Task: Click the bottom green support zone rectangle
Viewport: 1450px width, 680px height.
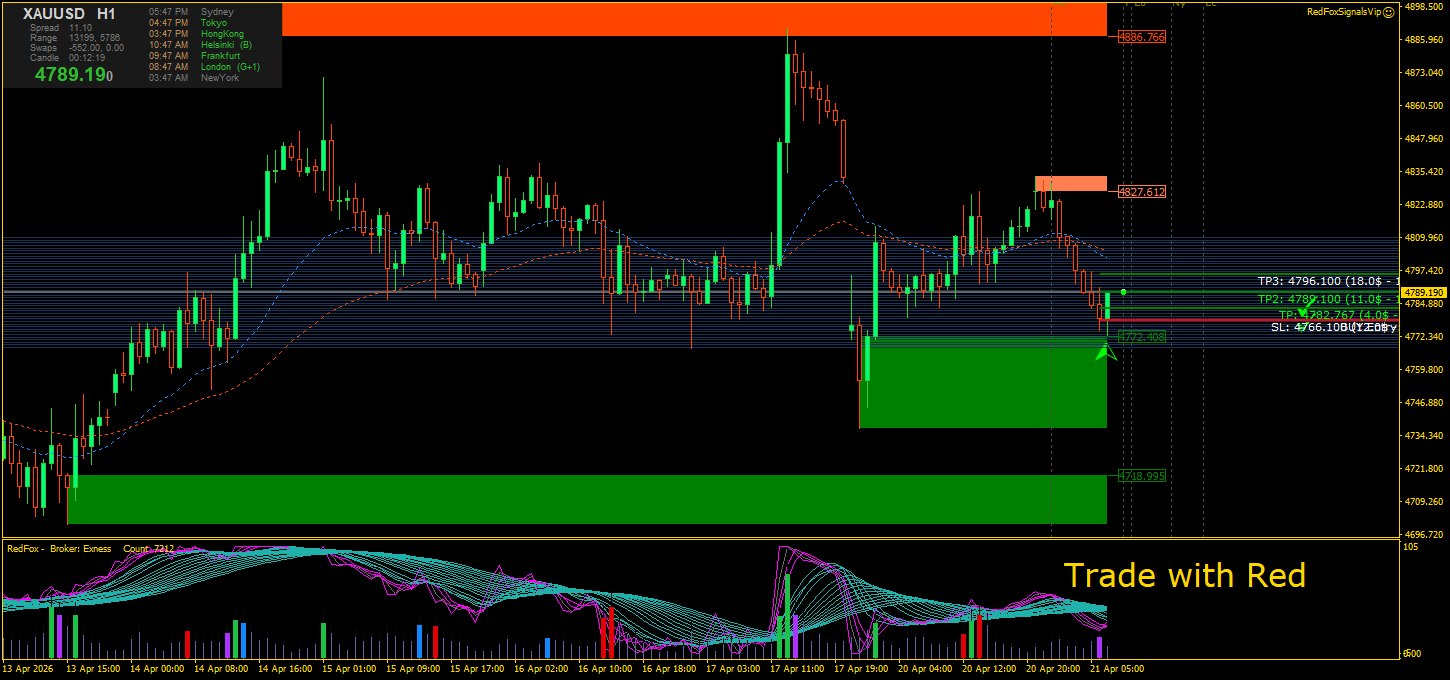Action: [x=586, y=499]
